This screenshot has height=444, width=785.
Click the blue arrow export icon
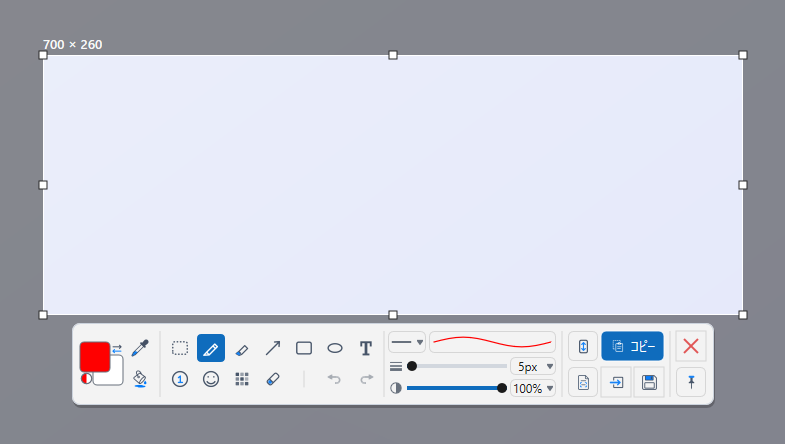tap(616, 382)
